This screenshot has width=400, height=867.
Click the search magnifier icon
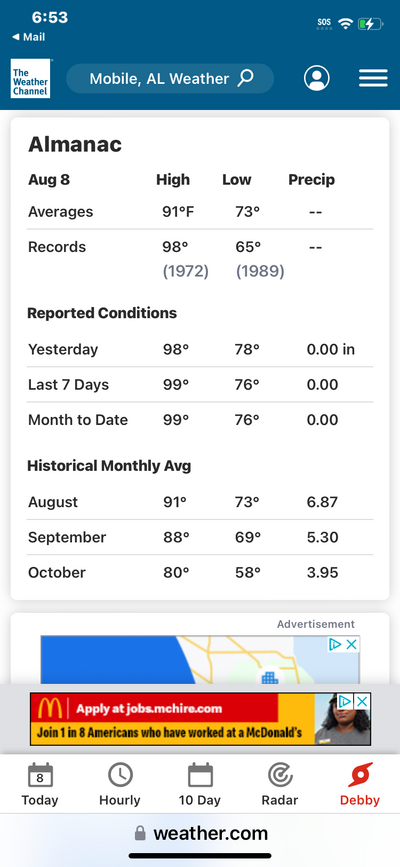coord(245,78)
